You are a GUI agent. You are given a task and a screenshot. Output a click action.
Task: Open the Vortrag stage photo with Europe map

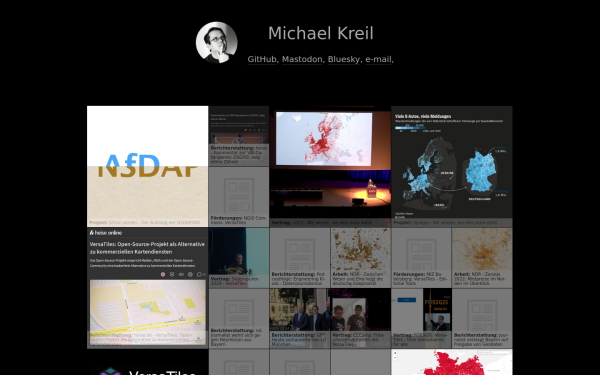(x=330, y=166)
